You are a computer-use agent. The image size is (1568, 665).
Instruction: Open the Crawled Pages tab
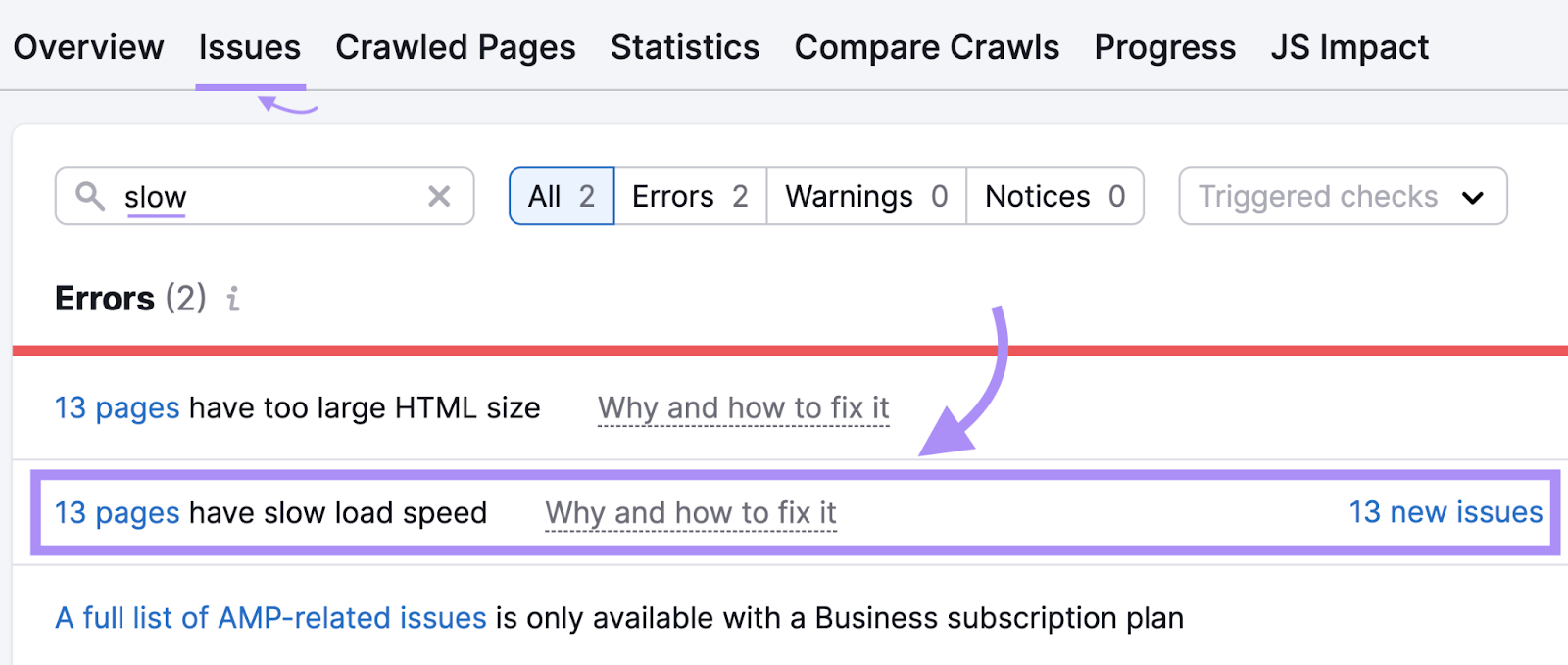455,46
